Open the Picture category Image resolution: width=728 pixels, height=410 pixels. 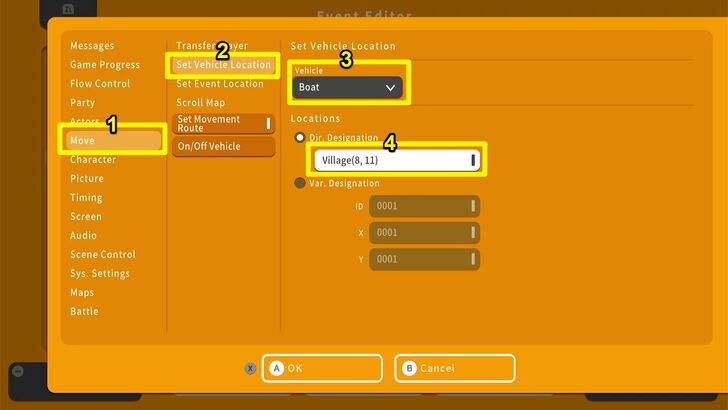tap(87, 179)
